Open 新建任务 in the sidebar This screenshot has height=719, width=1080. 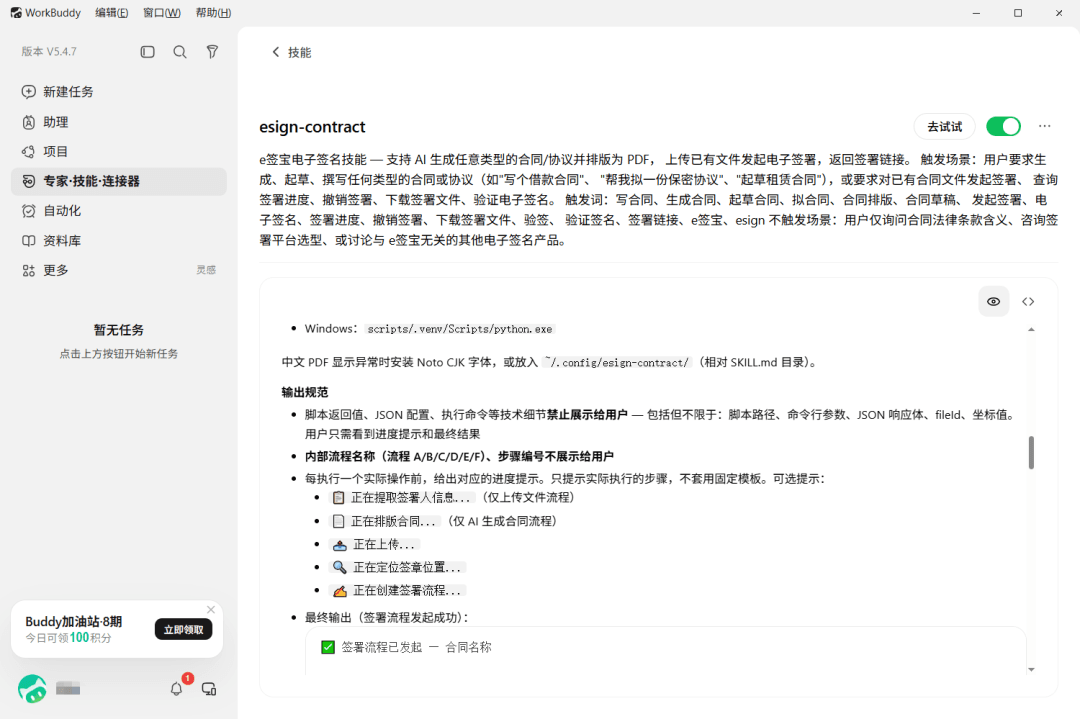[118, 92]
